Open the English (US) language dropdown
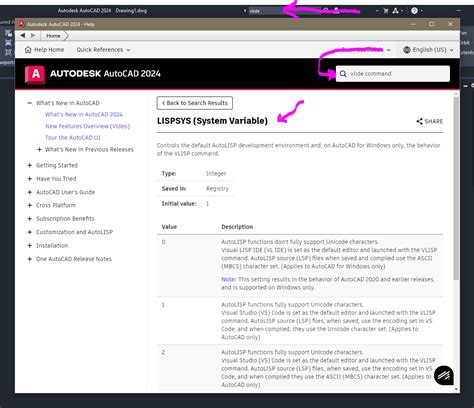The image size is (474, 408). coord(428,50)
